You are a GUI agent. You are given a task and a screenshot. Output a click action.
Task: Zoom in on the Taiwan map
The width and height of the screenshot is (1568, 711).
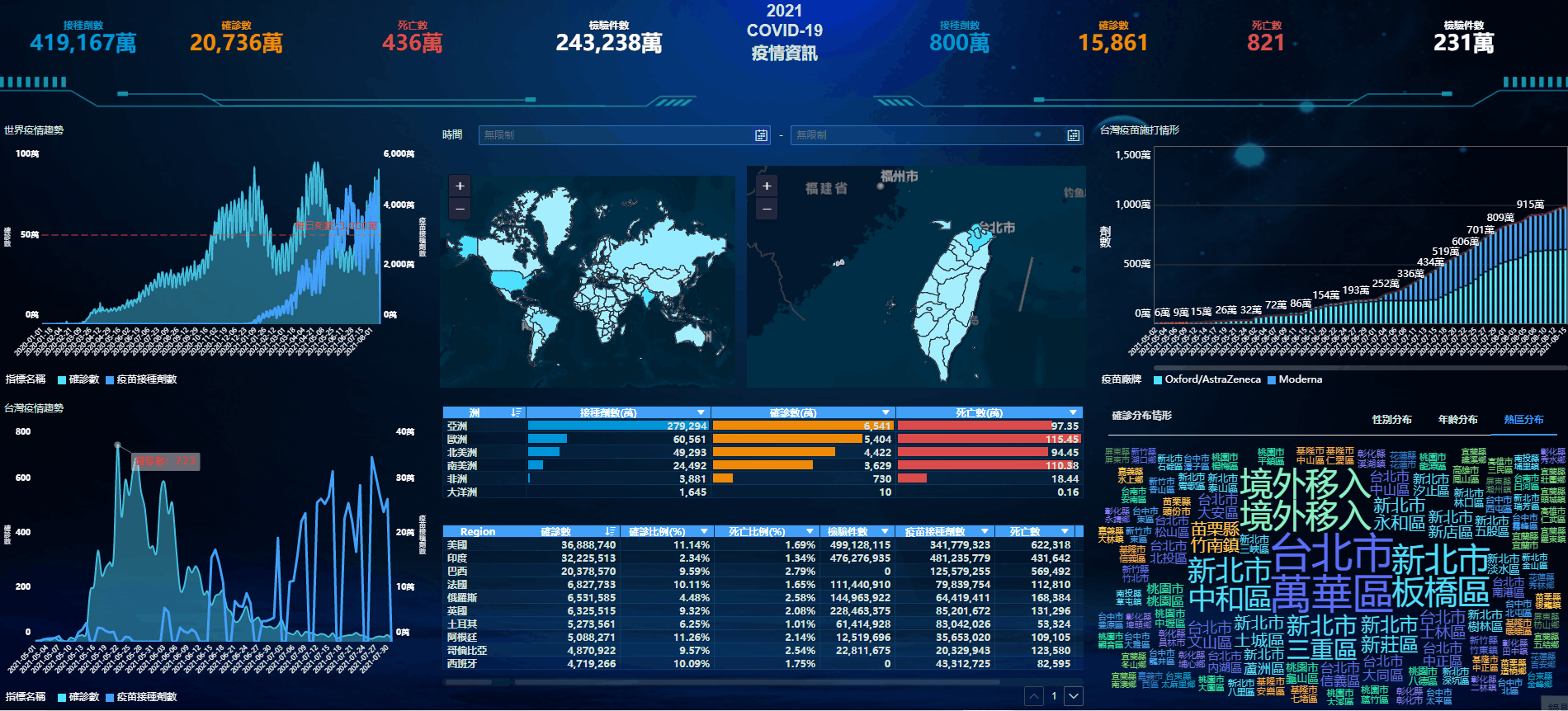767,186
